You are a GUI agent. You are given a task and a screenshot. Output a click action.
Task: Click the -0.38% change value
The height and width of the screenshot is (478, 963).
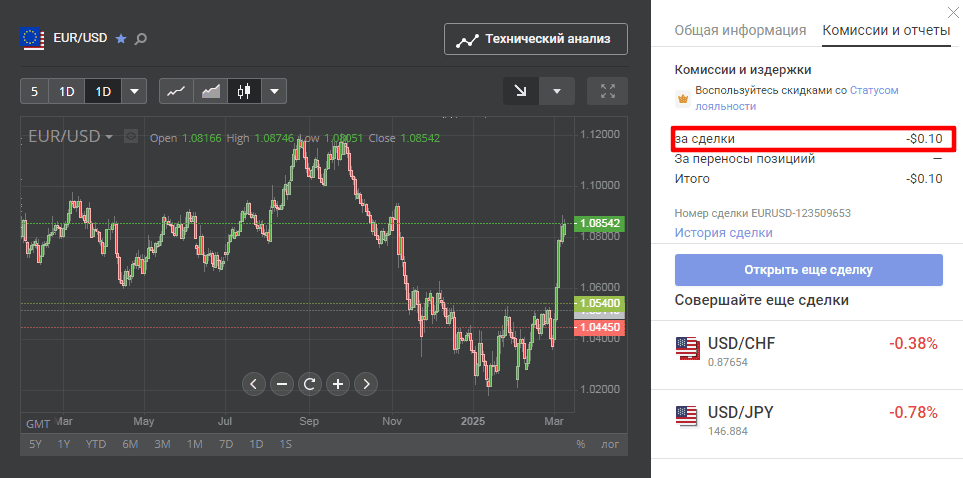(x=913, y=343)
